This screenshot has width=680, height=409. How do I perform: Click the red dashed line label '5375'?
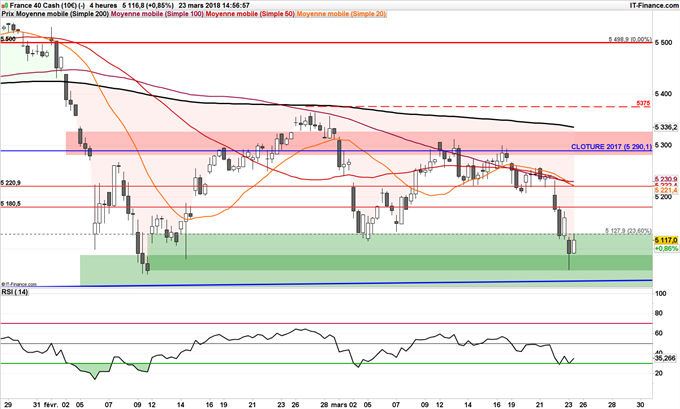tap(643, 103)
